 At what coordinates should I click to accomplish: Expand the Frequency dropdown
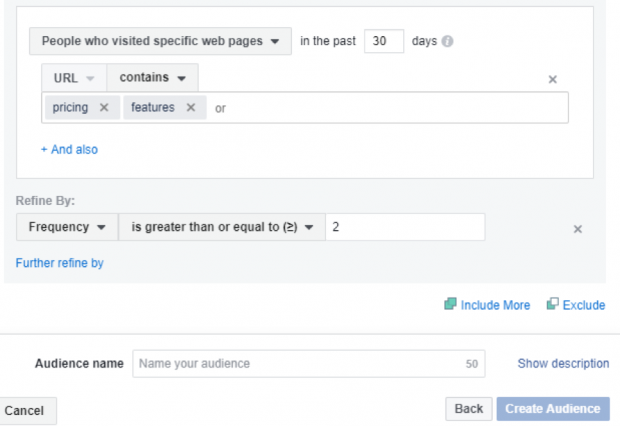point(67,227)
